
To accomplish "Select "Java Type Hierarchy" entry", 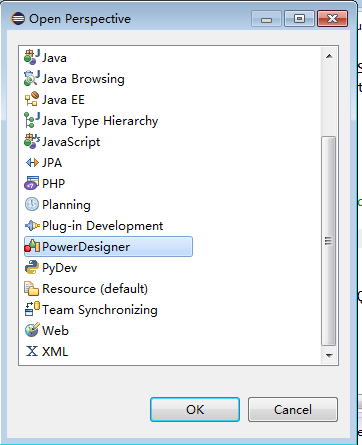I will click(x=100, y=121).
